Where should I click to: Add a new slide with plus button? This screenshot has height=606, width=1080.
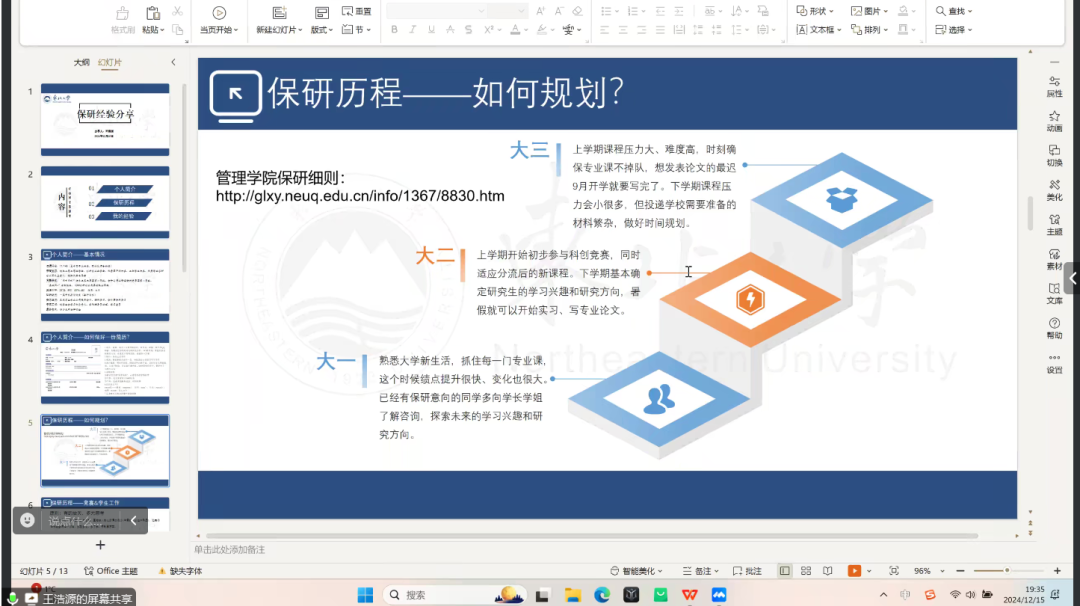(101, 545)
